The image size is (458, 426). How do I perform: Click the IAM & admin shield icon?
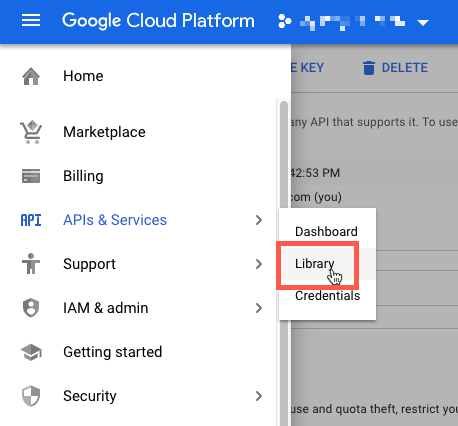coord(31,308)
